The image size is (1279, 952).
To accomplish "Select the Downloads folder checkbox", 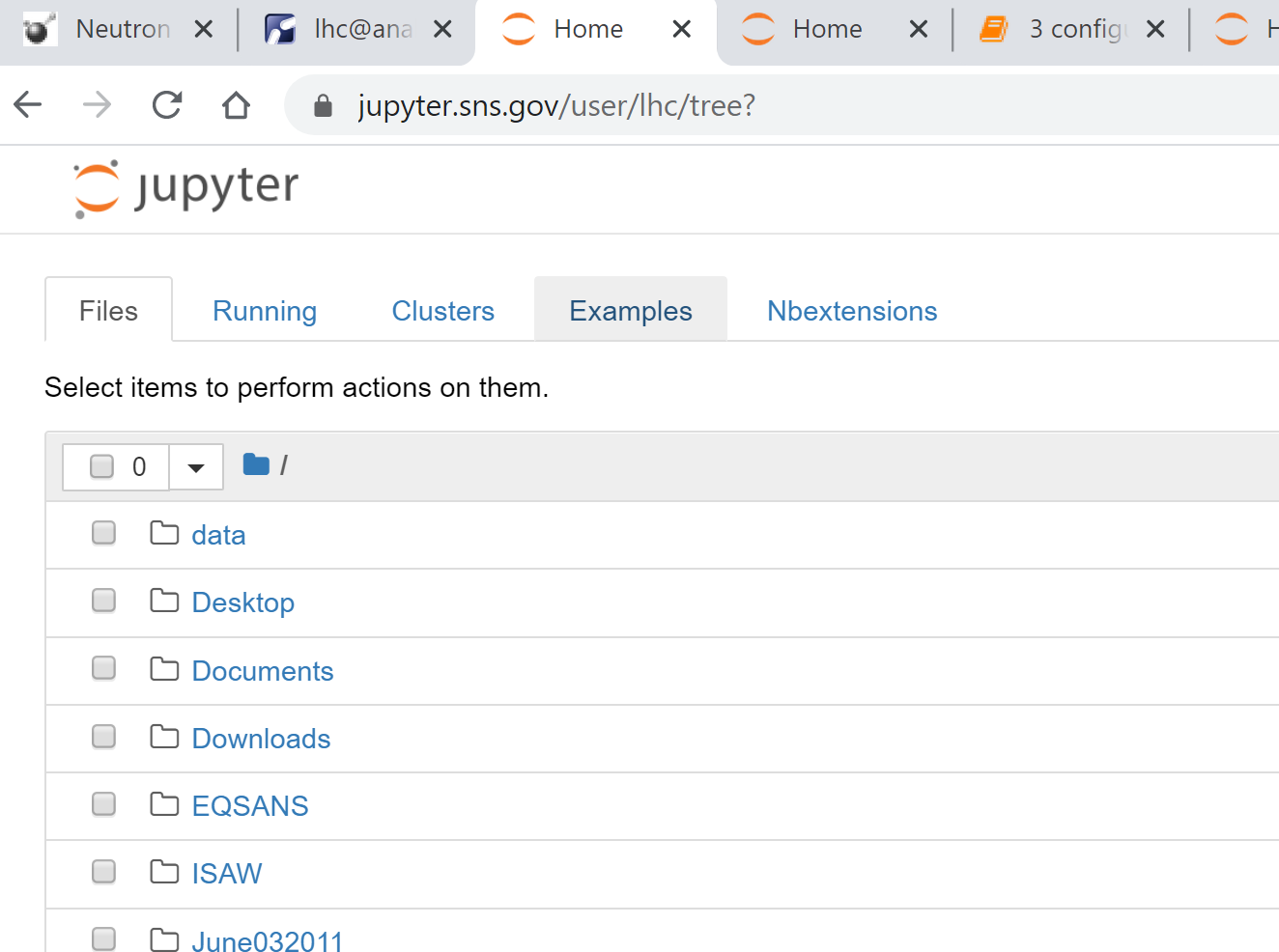I will [x=103, y=737].
